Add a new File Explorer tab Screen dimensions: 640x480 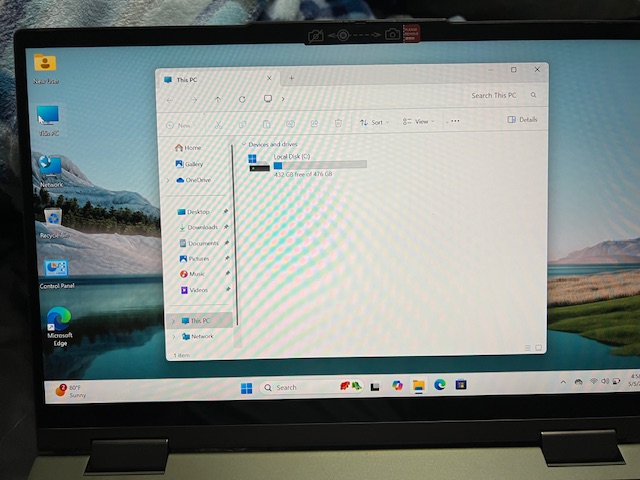point(291,78)
